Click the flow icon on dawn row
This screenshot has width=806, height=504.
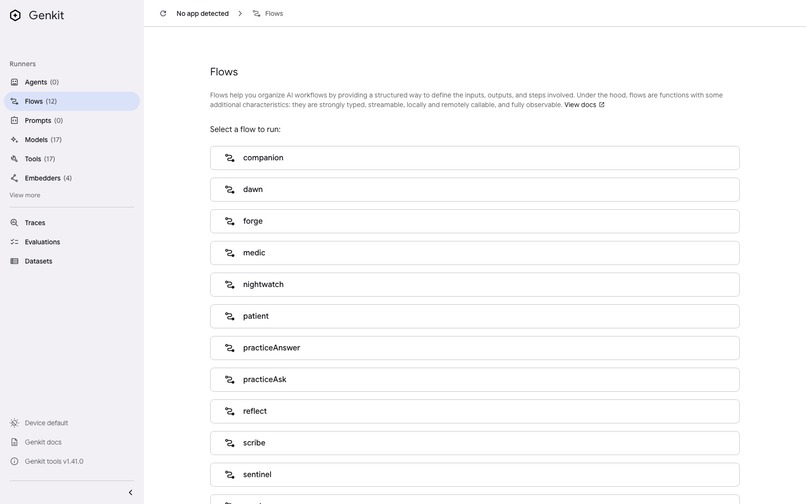click(x=230, y=190)
